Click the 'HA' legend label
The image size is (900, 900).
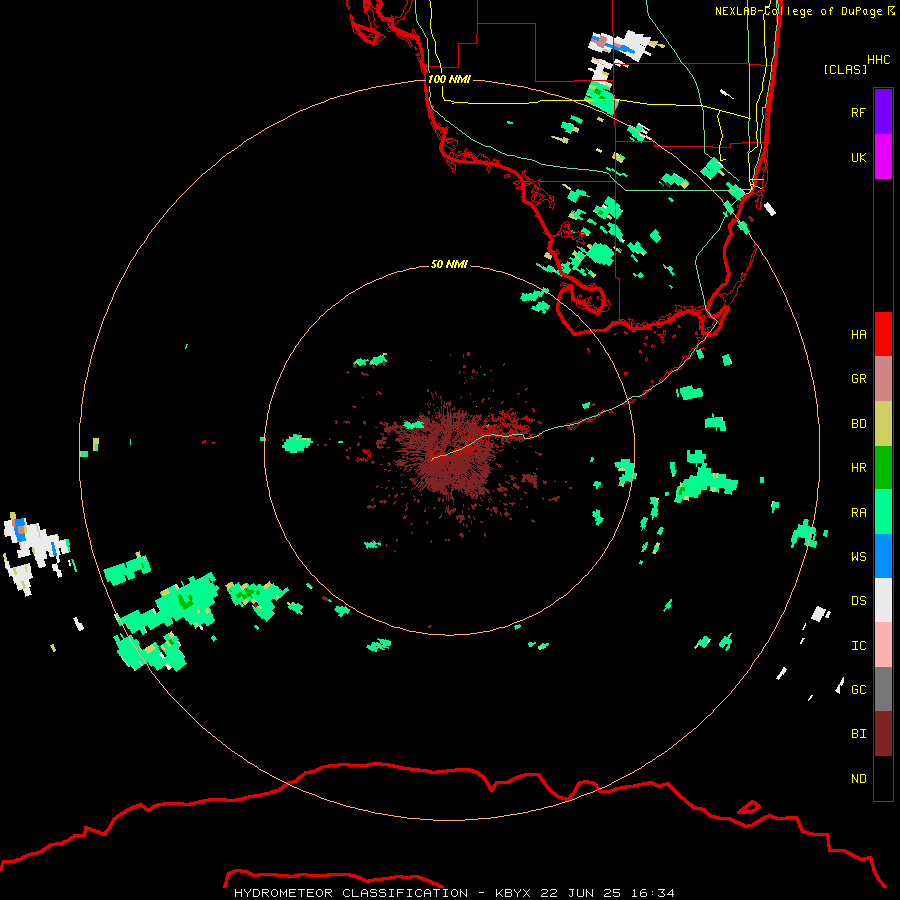[x=858, y=334]
